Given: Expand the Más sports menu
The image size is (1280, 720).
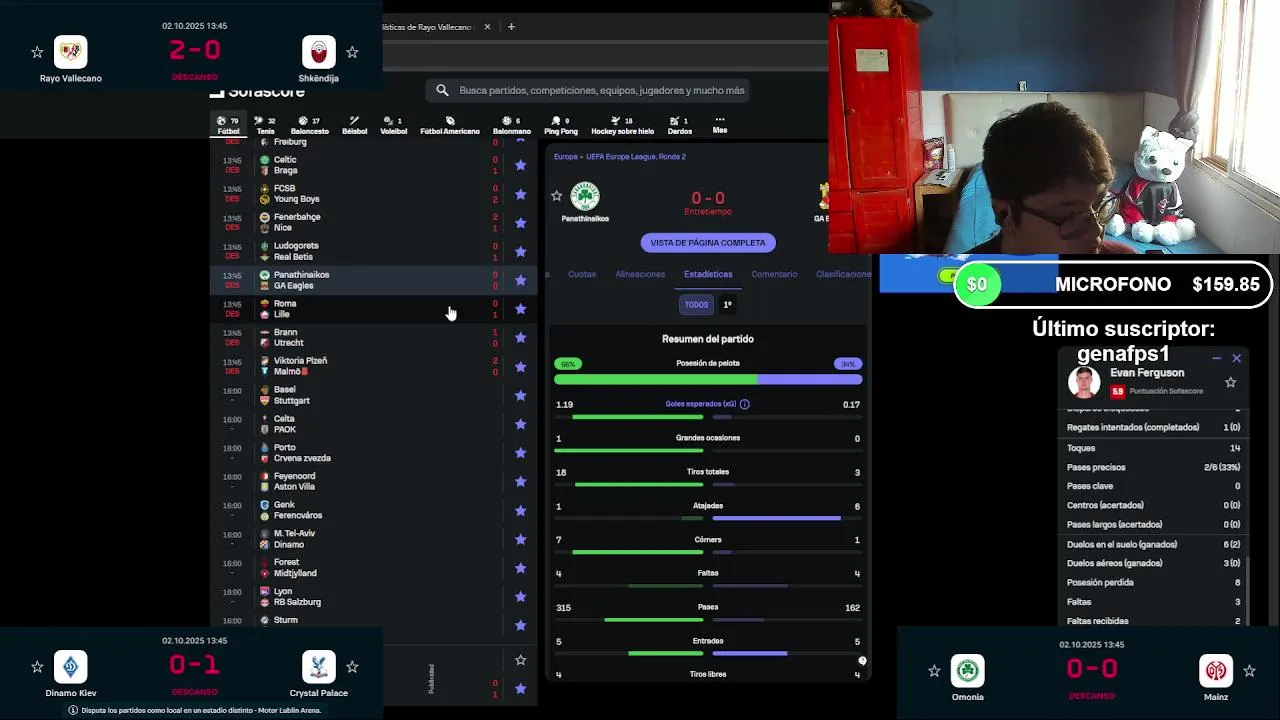Looking at the screenshot, I should (x=720, y=125).
